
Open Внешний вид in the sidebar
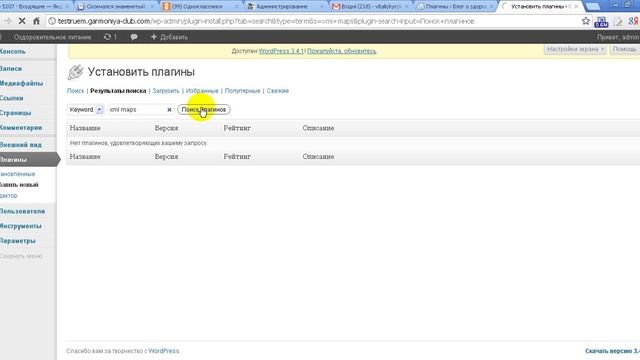pyautogui.click(x=21, y=144)
